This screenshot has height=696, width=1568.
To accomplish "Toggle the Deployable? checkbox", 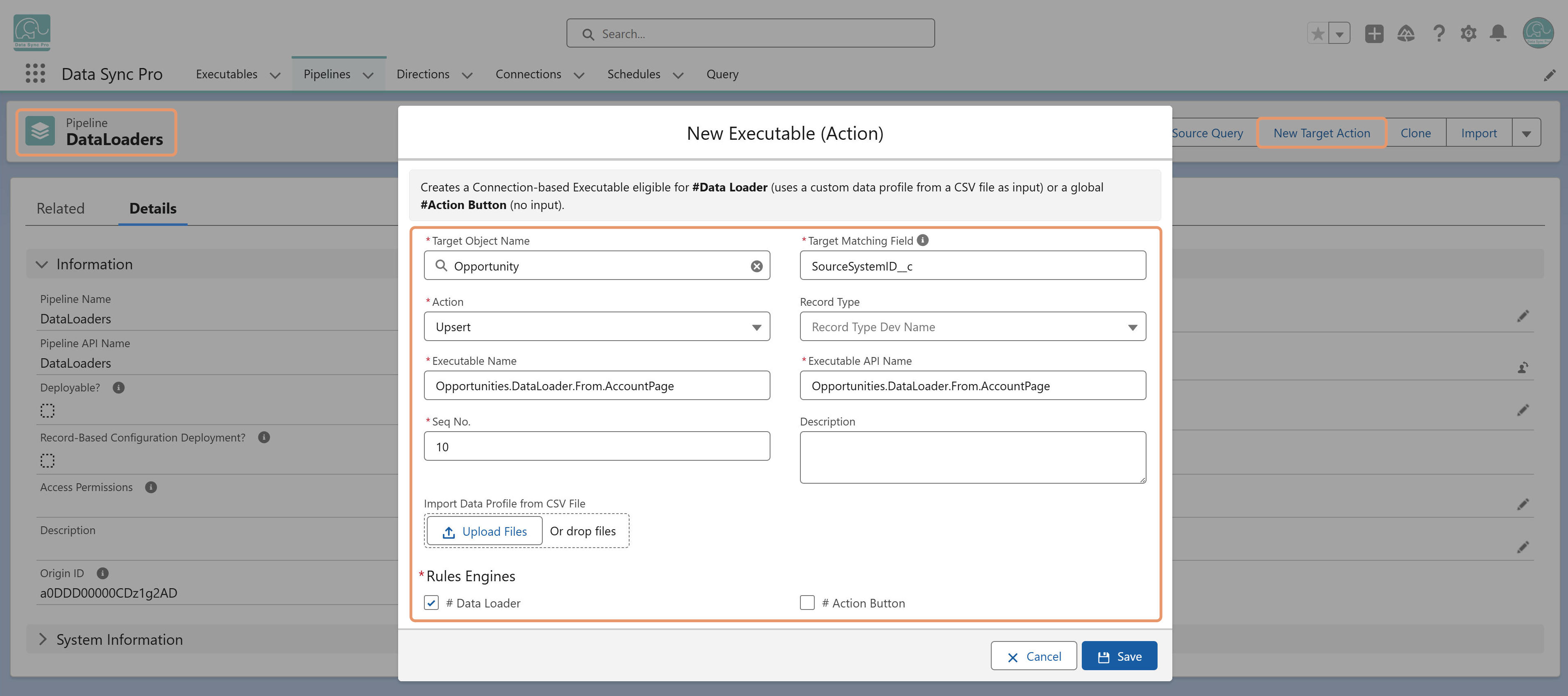I will [48, 410].
